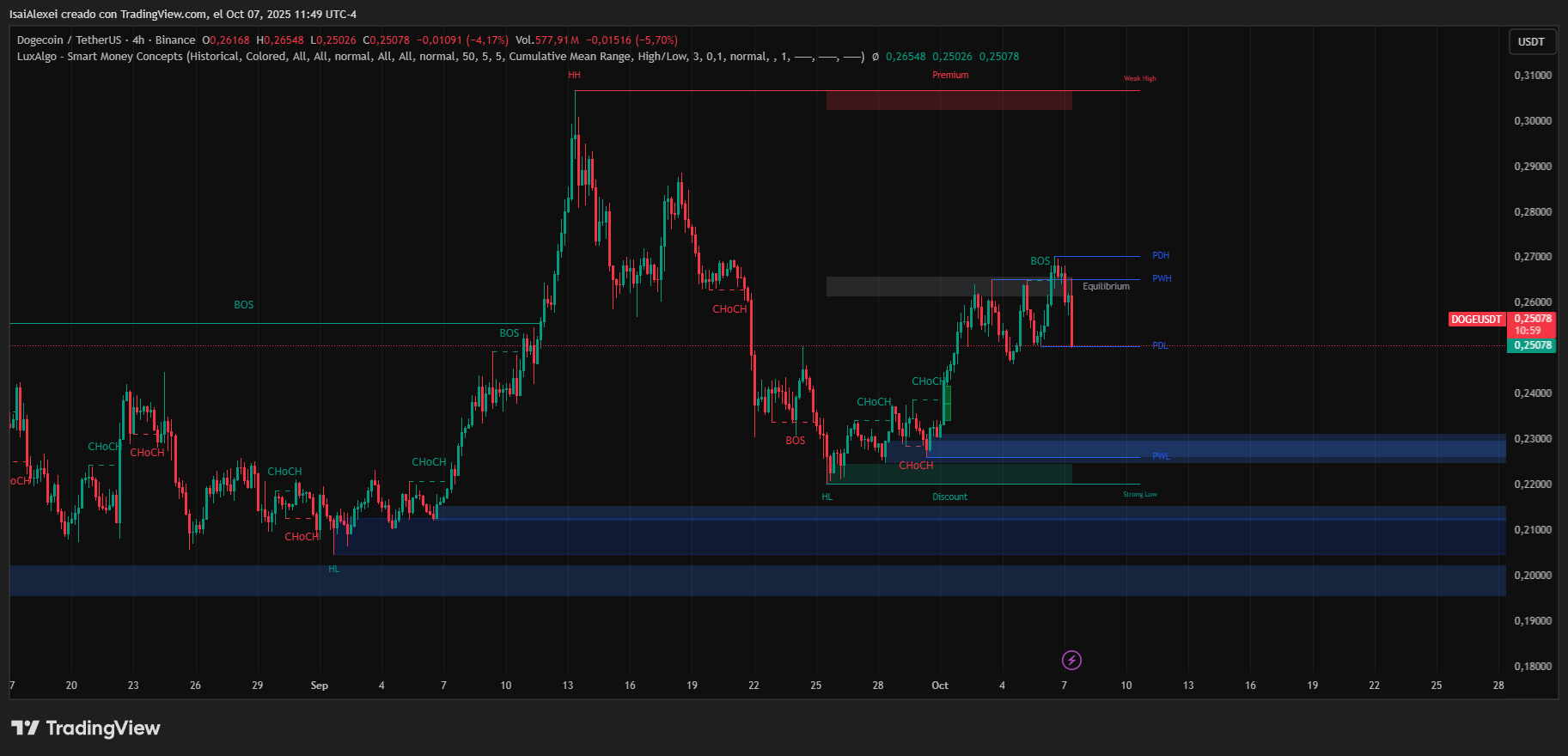
Task: Select the LuxAlgo Smart Money Concepts legend
Action: [440, 57]
